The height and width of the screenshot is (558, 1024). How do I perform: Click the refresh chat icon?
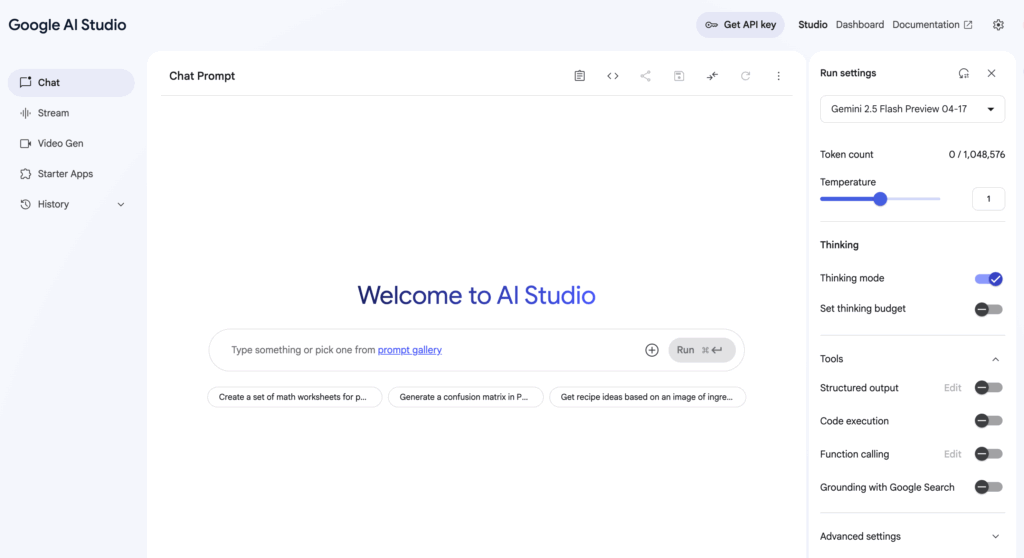(x=745, y=76)
